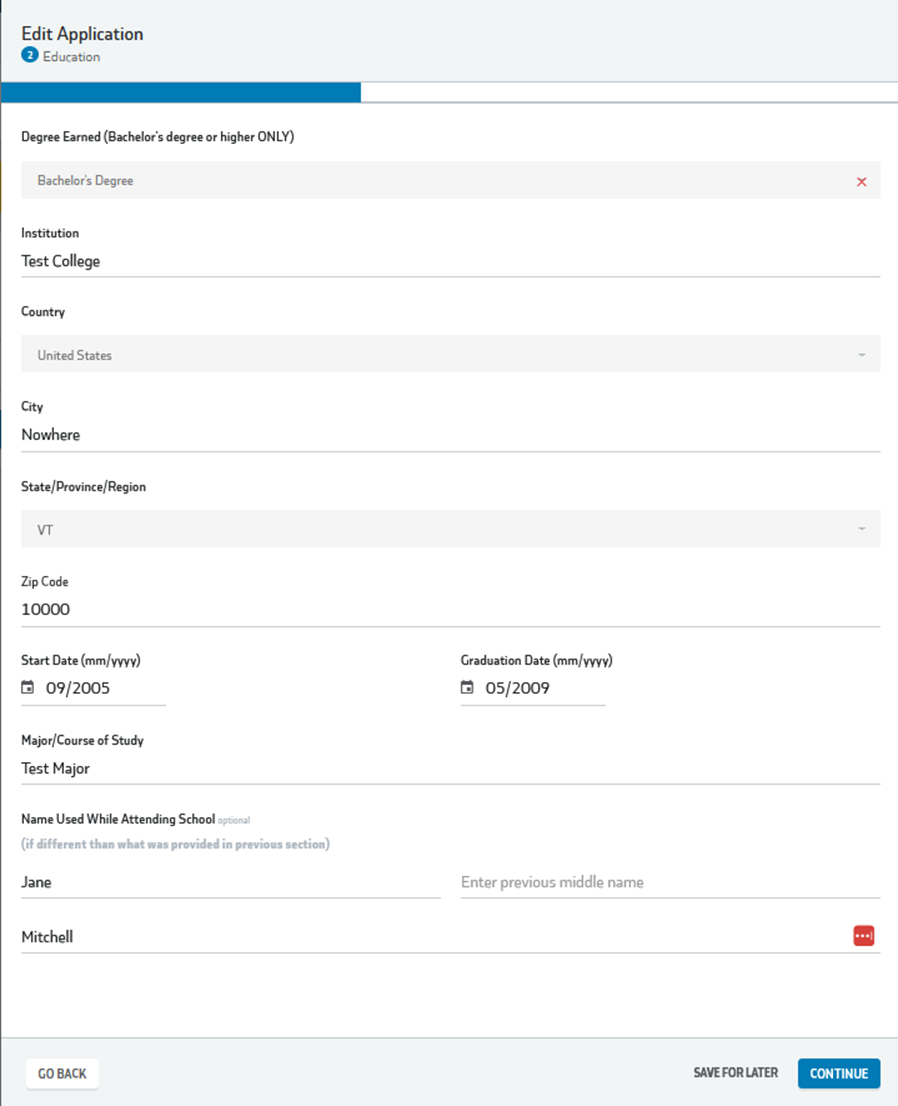Select the Graduation Date text field
Image resolution: width=898 pixels, height=1106 pixels.
point(542,688)
